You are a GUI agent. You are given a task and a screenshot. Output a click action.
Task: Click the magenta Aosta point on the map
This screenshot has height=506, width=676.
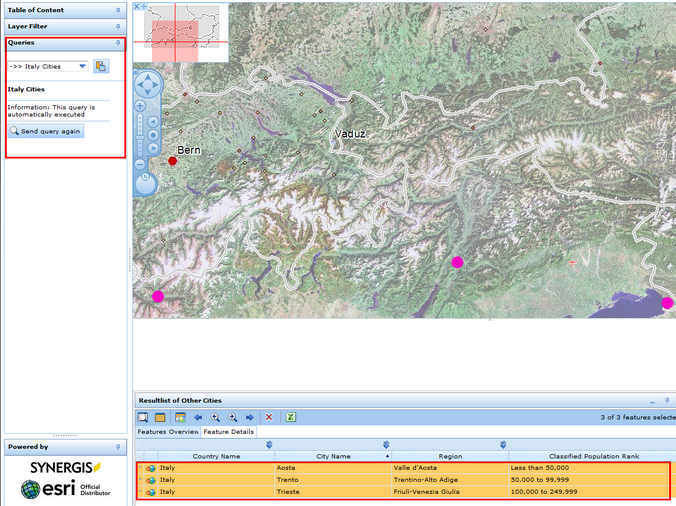(x=158, y=297)
